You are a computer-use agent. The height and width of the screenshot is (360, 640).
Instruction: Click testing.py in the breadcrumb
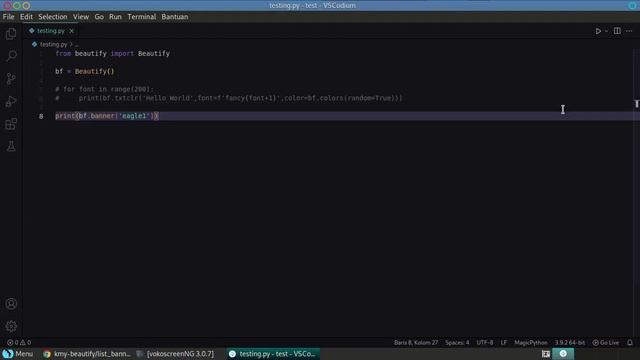tap(53, 44)
